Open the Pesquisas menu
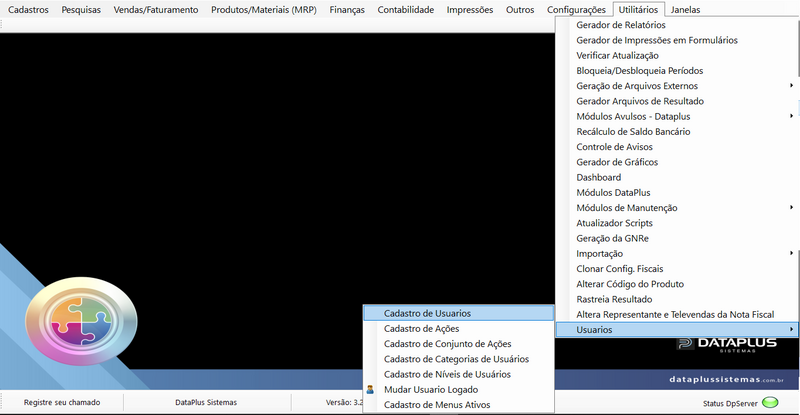Image resolution: width=800 pixels, height=415 pixels. click(x=81, y=10)
